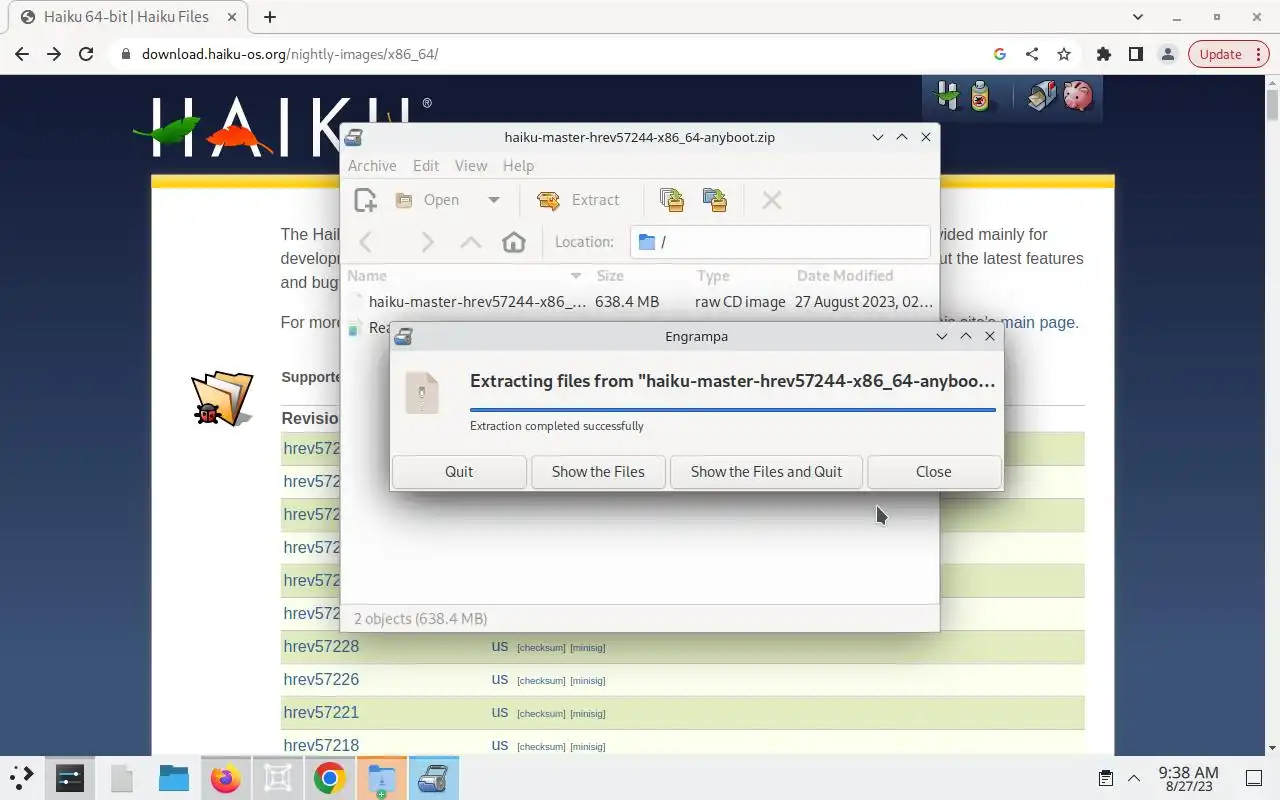Open the browser extensions puzzle icon
1280x800 pixels.
pos(1104,54)
